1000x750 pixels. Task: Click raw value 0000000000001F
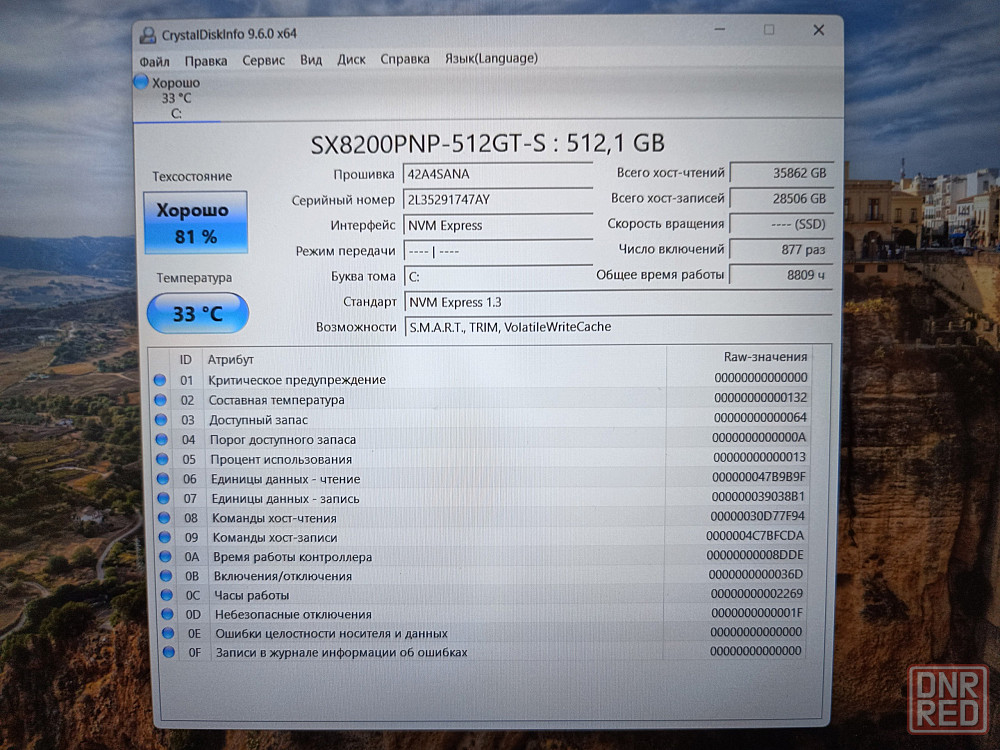tap(757, 612)
